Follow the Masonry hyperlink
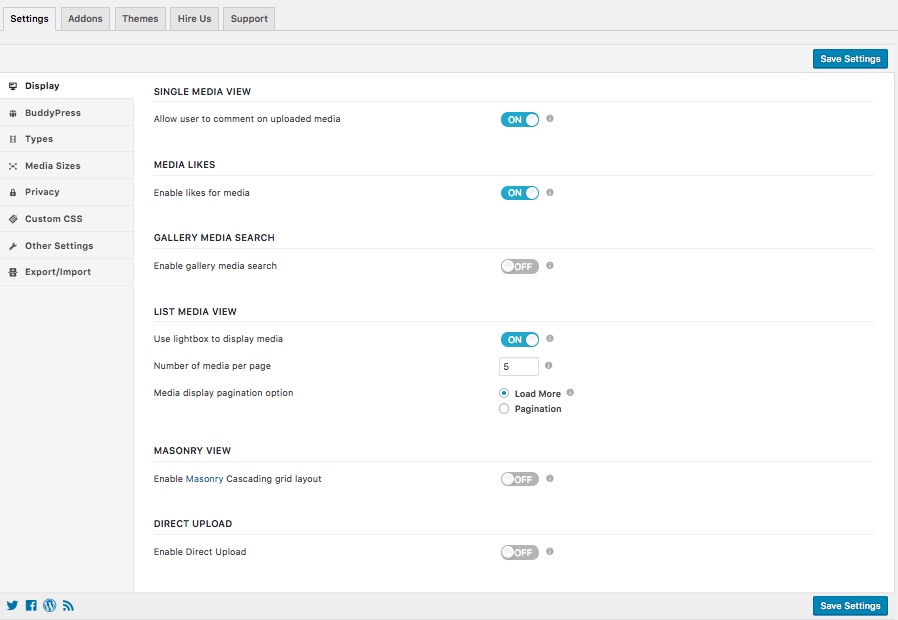The width and height of the screenshot is (898, 620). 204,479
